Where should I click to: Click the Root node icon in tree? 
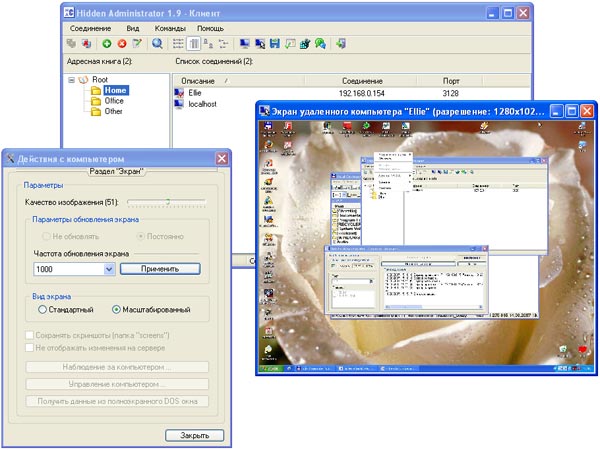tap(83, 80)
